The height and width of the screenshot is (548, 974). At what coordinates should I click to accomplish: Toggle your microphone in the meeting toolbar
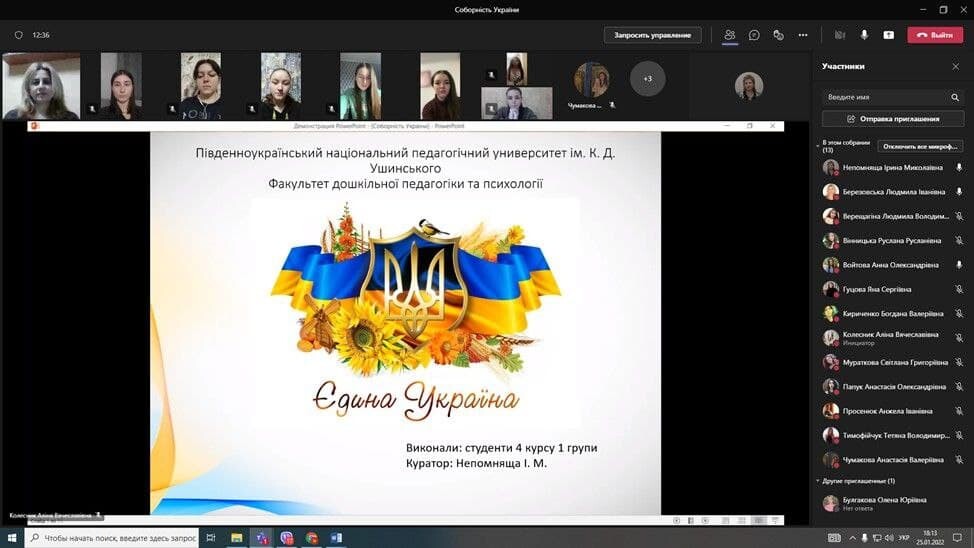tap(864, 35)
